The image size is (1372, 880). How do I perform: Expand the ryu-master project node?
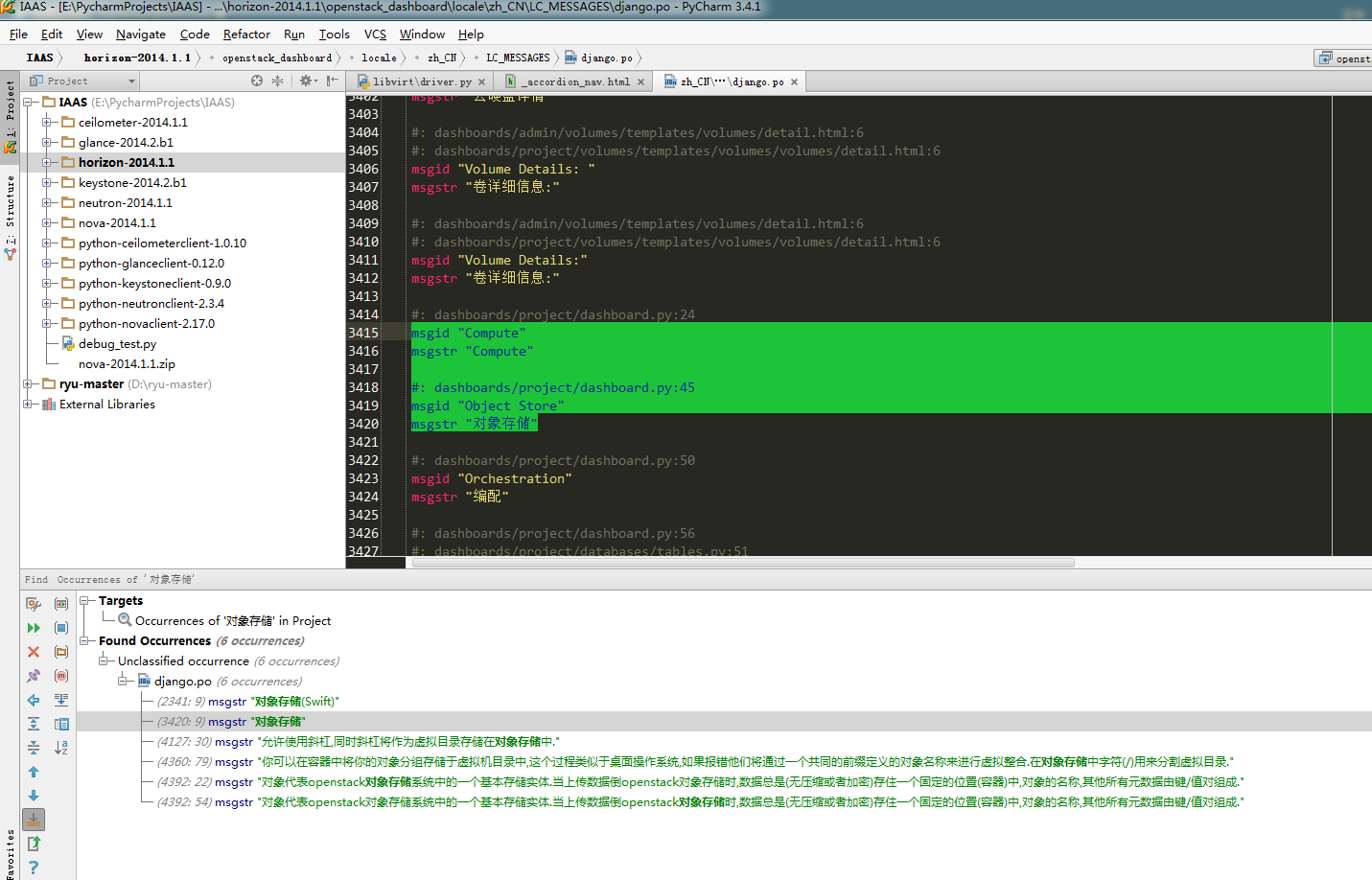click(x=27, y=383)
